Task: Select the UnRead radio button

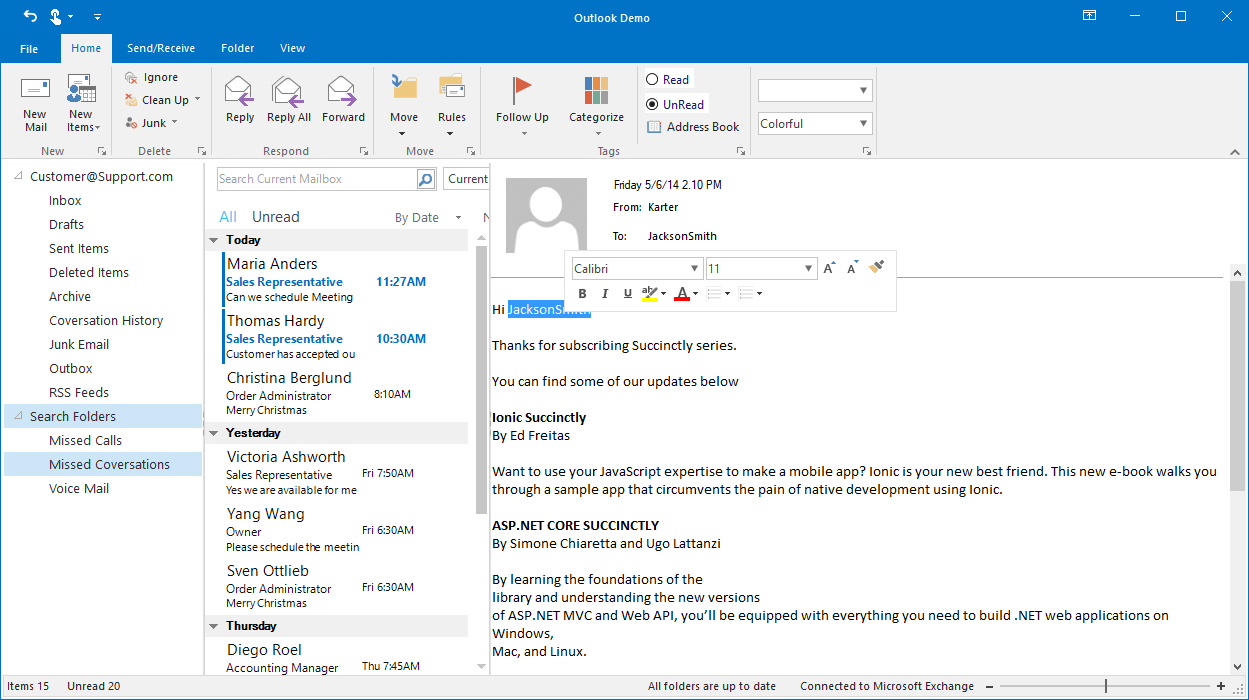Action: (x=653, y=104)
